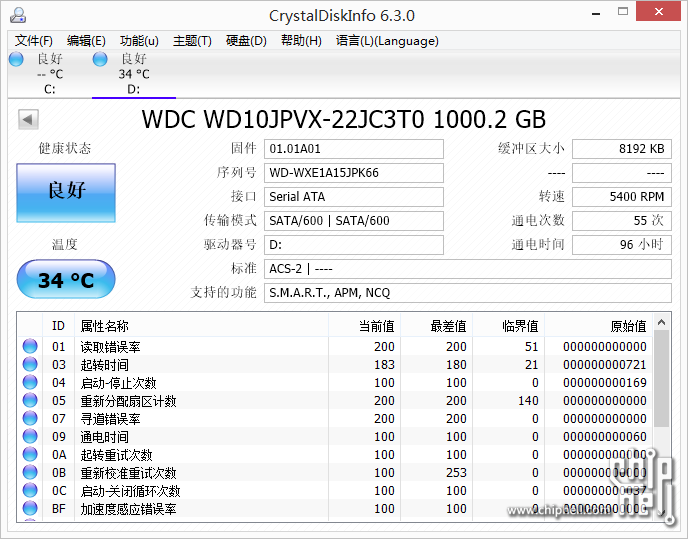Image resolution: width=688 pixels, height=539 pixels.
Task: Click raw value 000000000060
Action: click(x=605, y=437)
